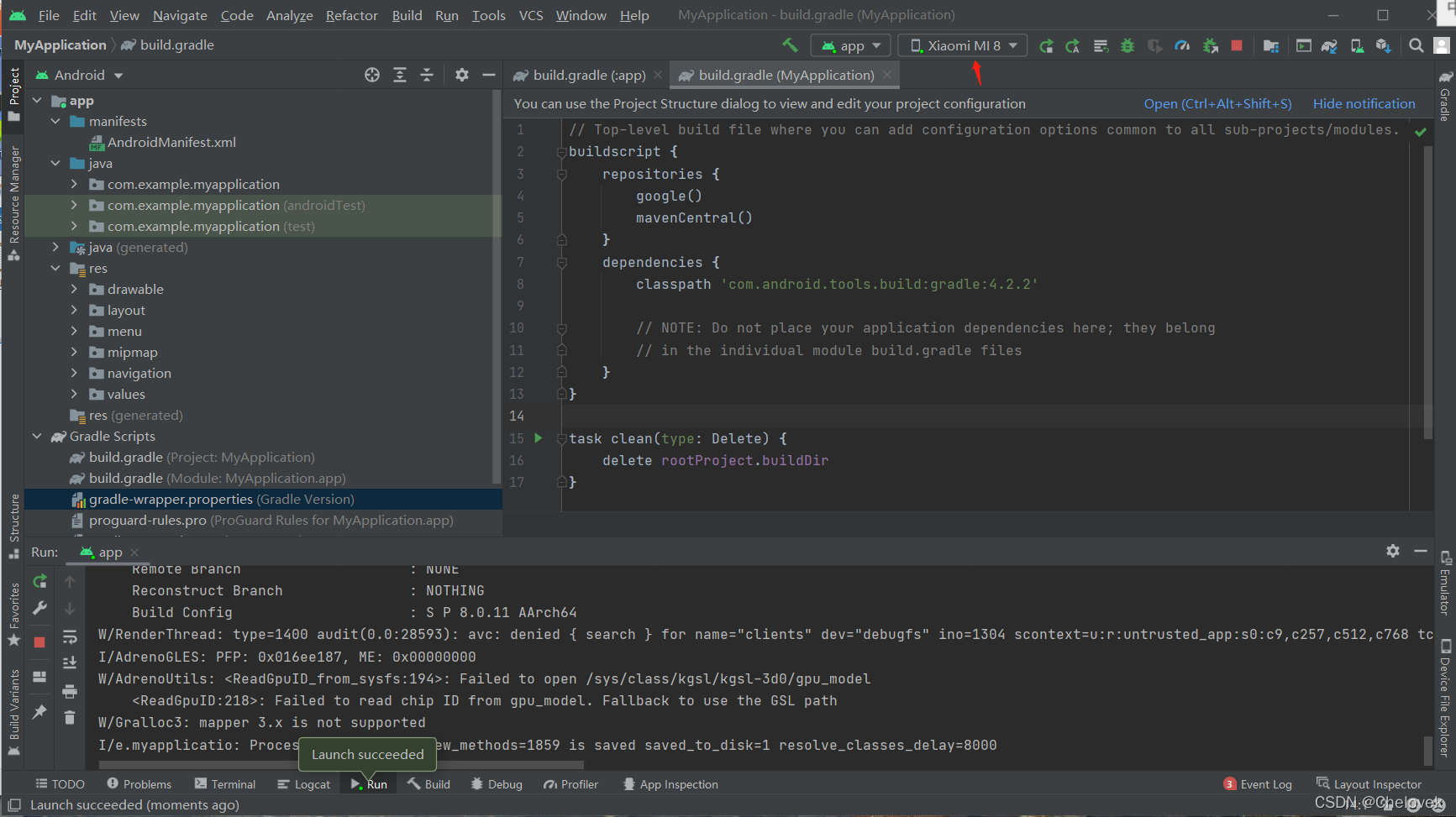Click Attach Debugger to Android Process icon

(1210, 45)
